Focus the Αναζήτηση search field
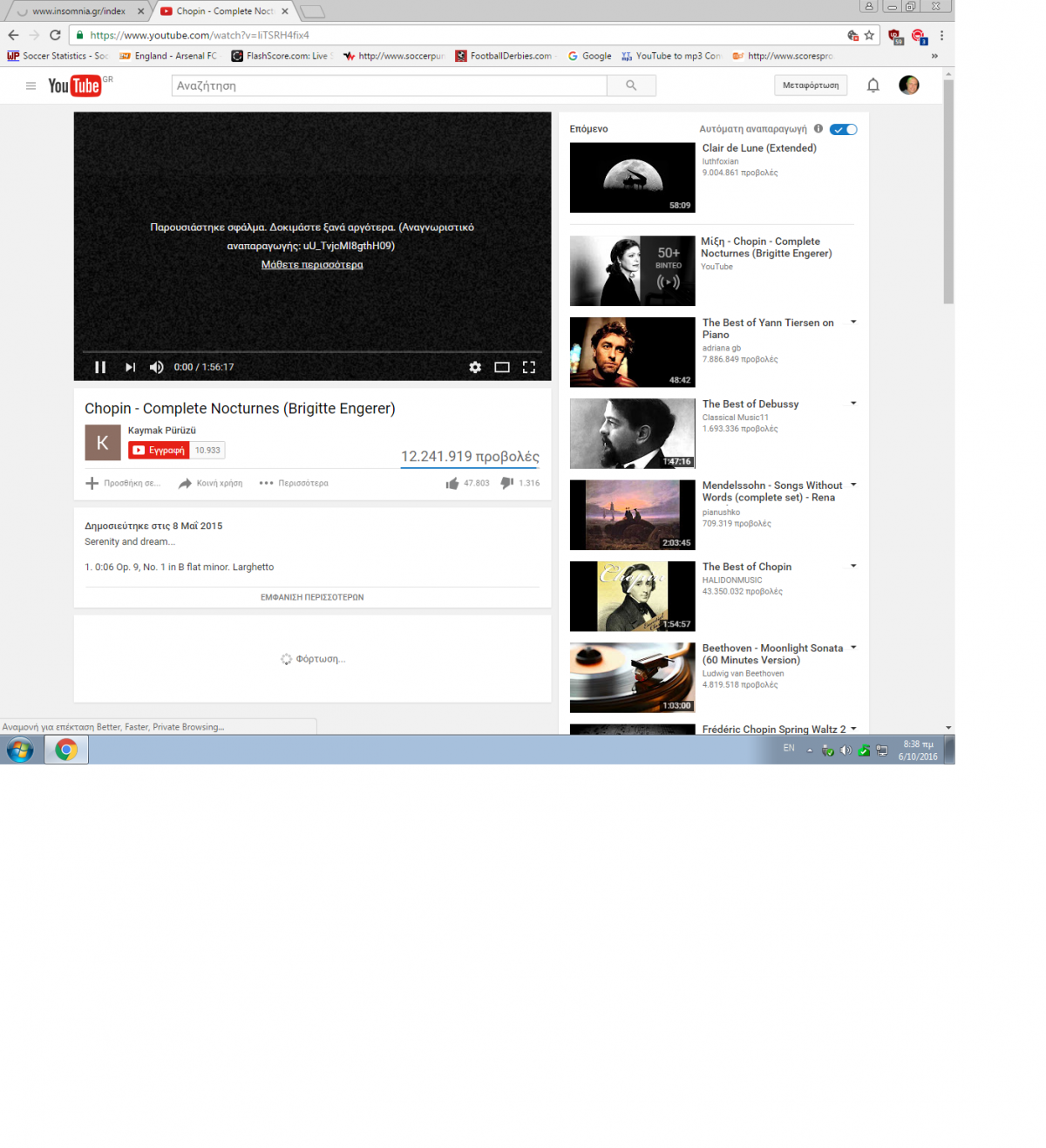1046x1148 pixels. tap(389, 85)
